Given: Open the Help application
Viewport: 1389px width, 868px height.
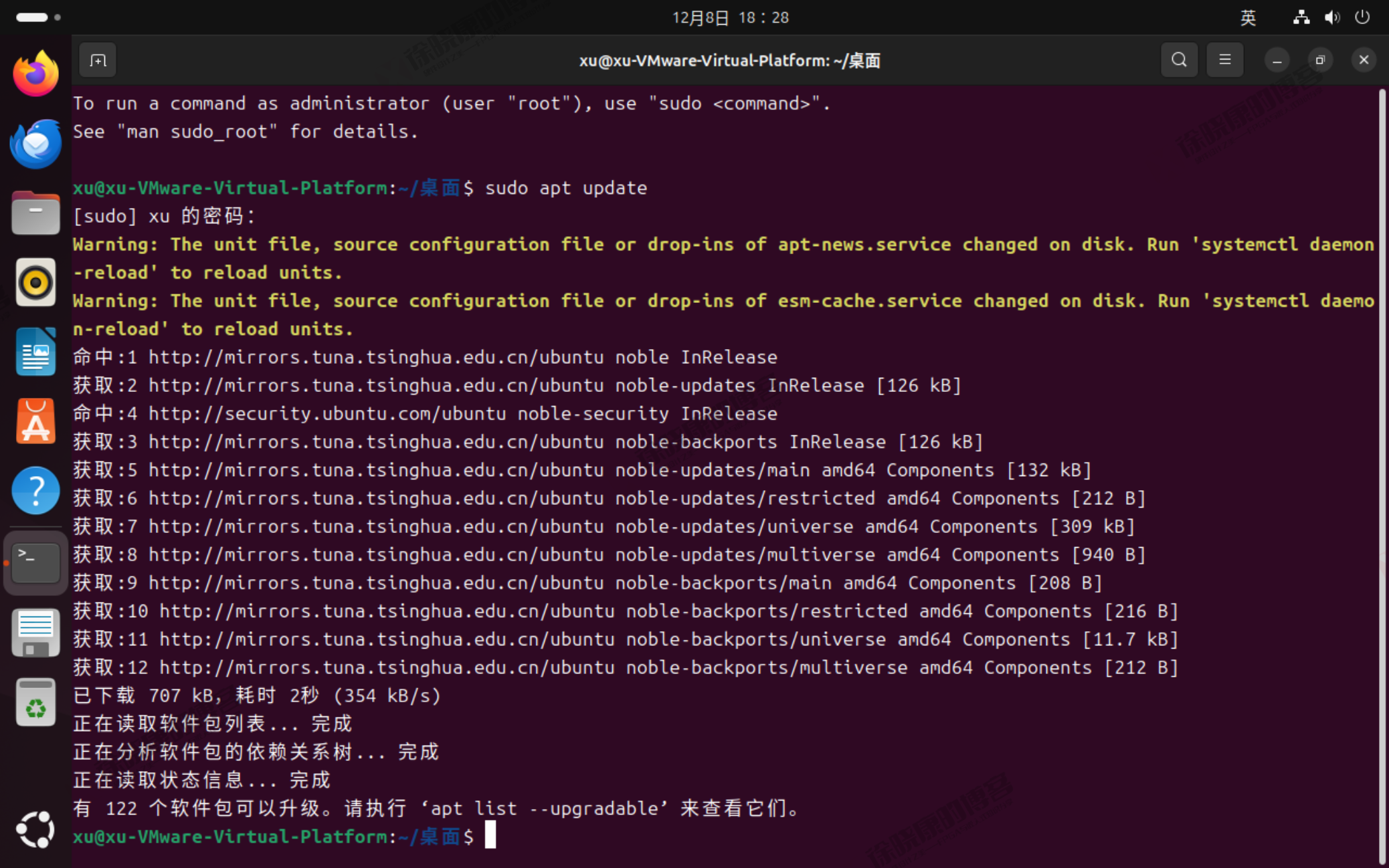Looking at the screenshot, I should (35, 490).
